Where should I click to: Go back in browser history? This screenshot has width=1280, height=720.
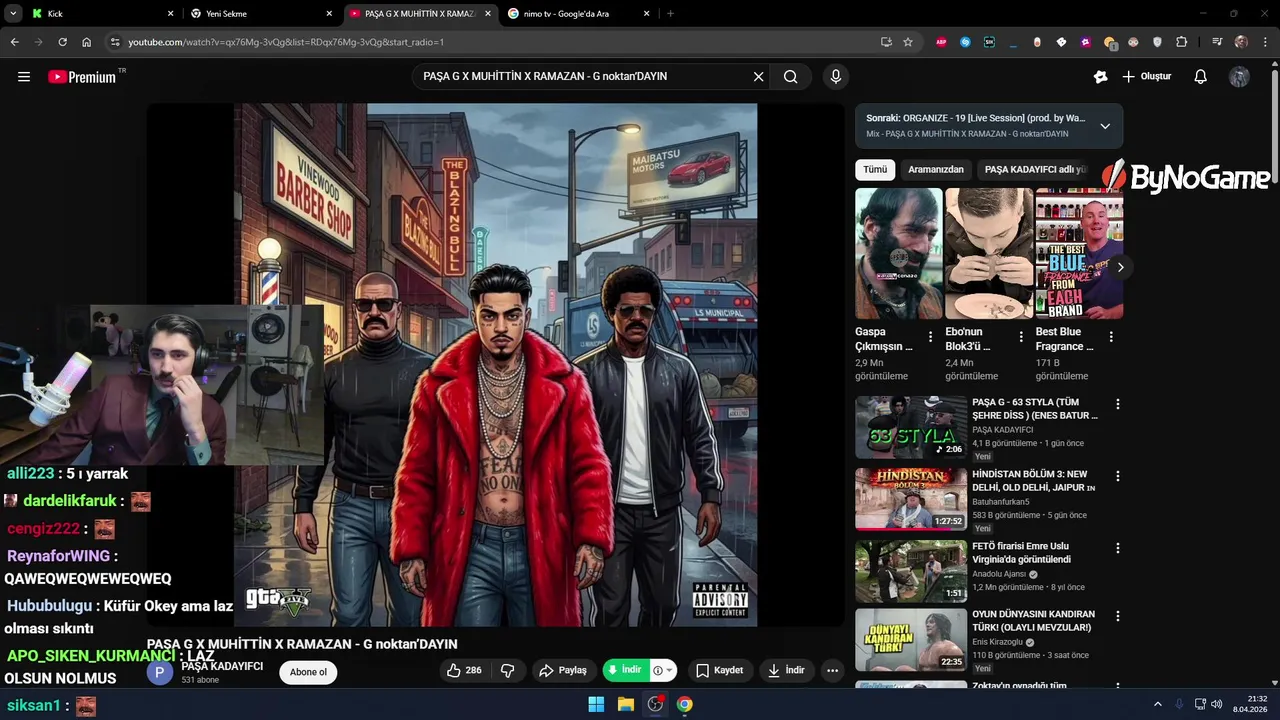point(14,42)
